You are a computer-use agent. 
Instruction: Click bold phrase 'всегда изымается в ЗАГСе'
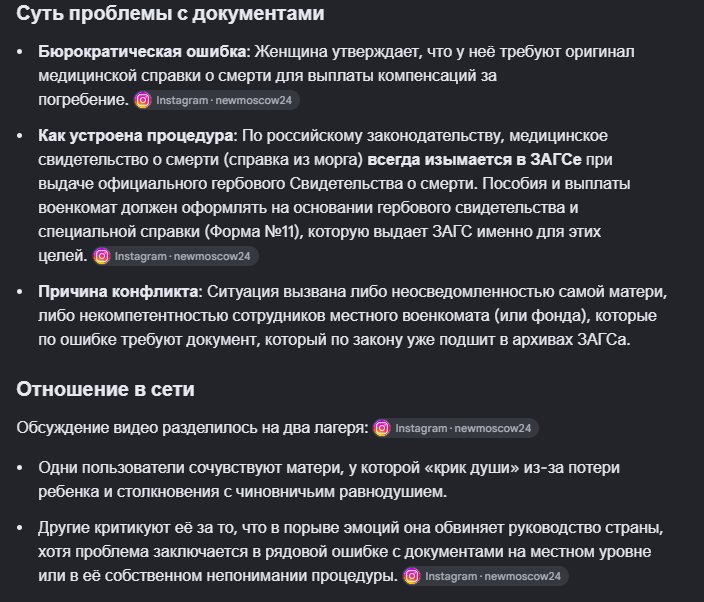point(474,159)
